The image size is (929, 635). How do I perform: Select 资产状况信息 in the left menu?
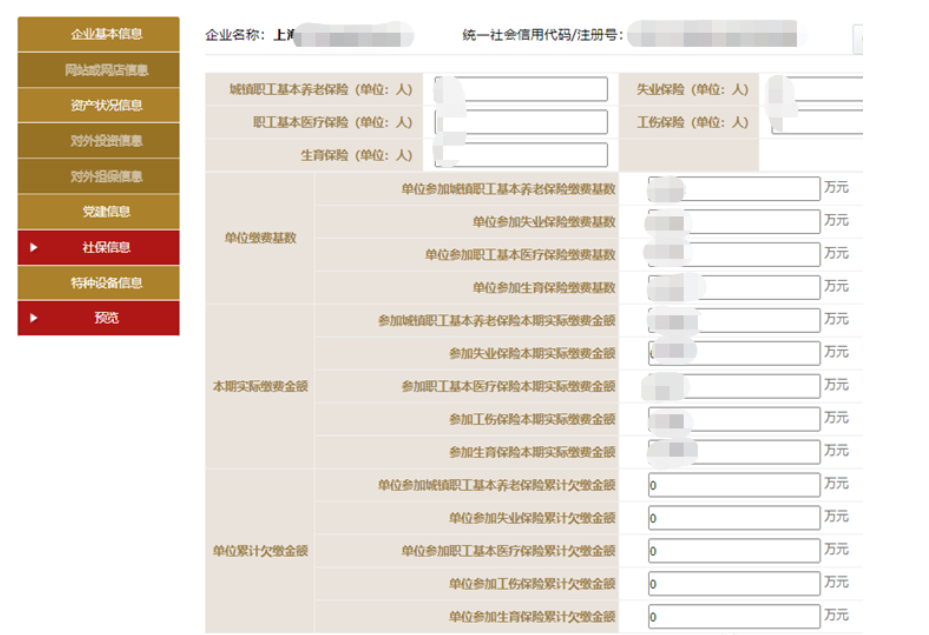coord(98,105)
